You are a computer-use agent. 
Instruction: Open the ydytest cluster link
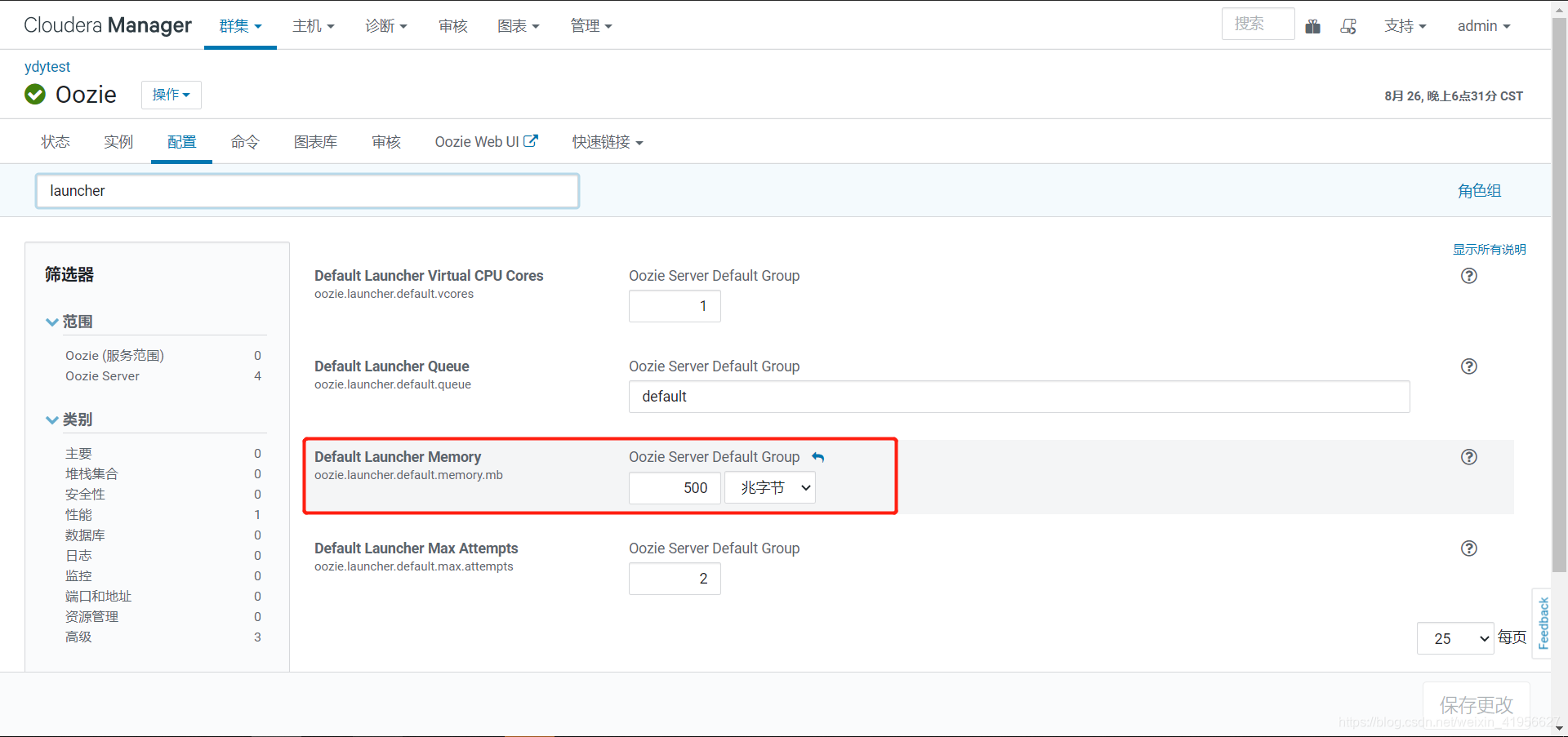(x=47, y=67)
